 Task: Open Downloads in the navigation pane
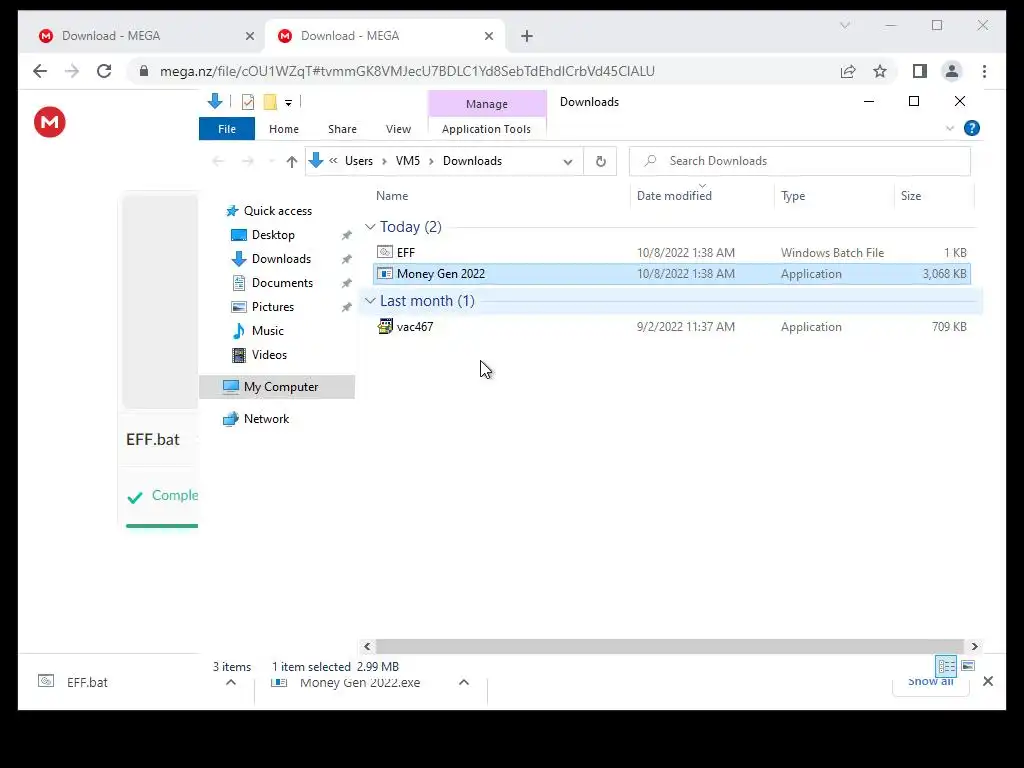(281, 259)
